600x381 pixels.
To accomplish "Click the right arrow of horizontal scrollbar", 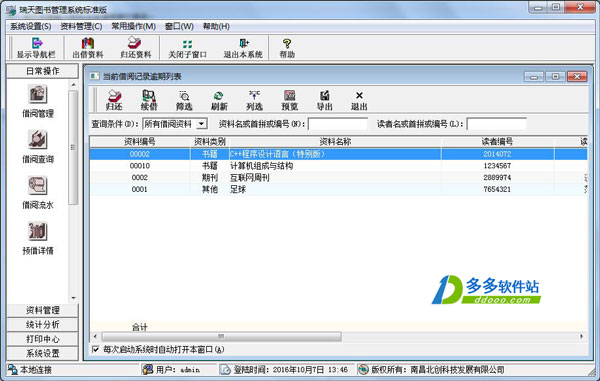I will [x=582, y=337].
